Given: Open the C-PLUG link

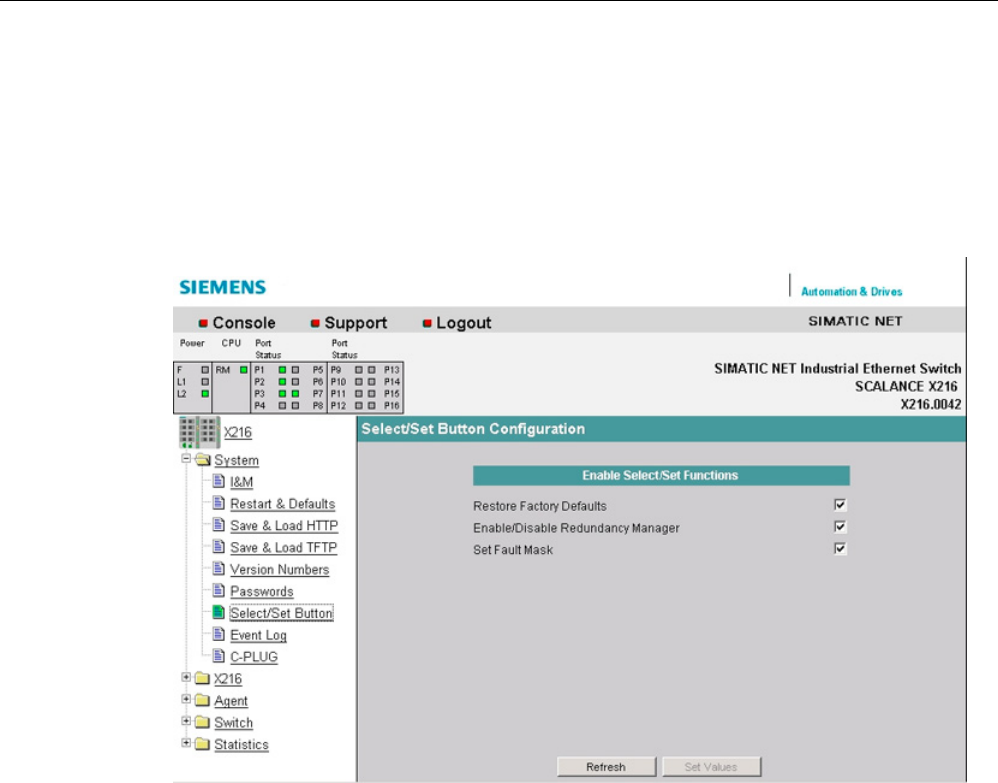Looking at the screenshot, I should coord(254,657).
